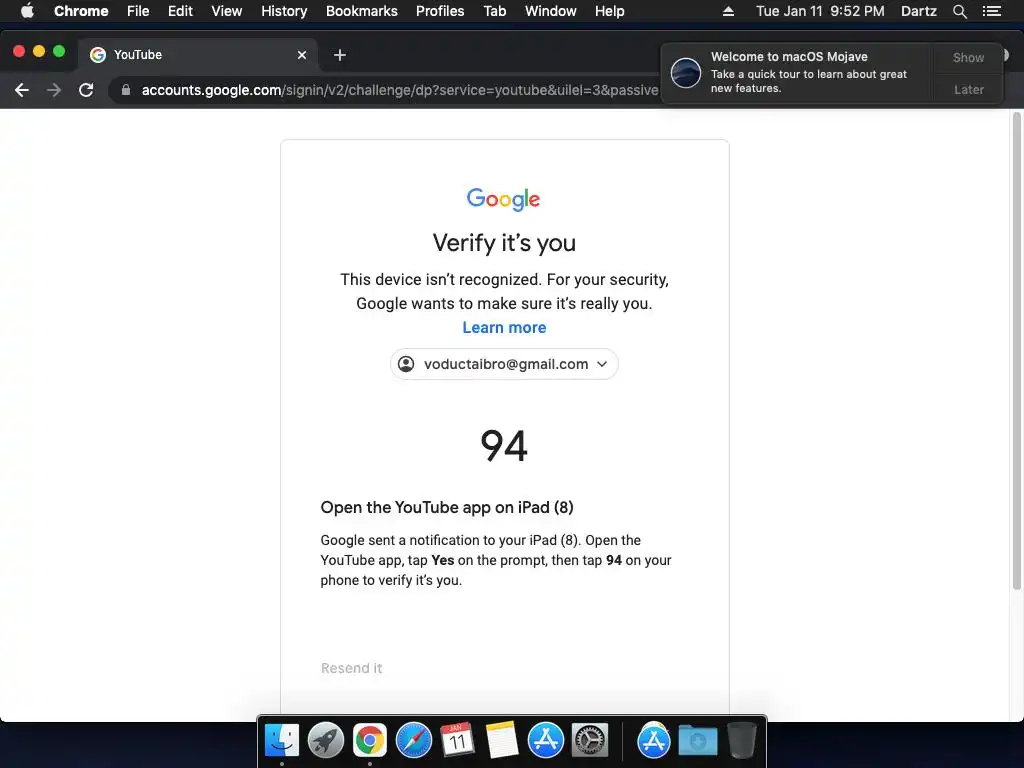Viewport: 1024px width, 768px height.
Task: Click Show on the macOS Mojave notification
Action: [x=968, y=57]
